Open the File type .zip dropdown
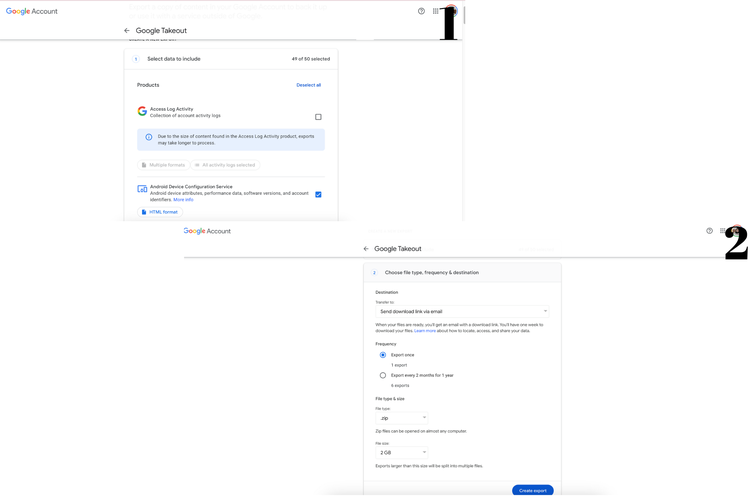750x500 pixels. (402, 418)
